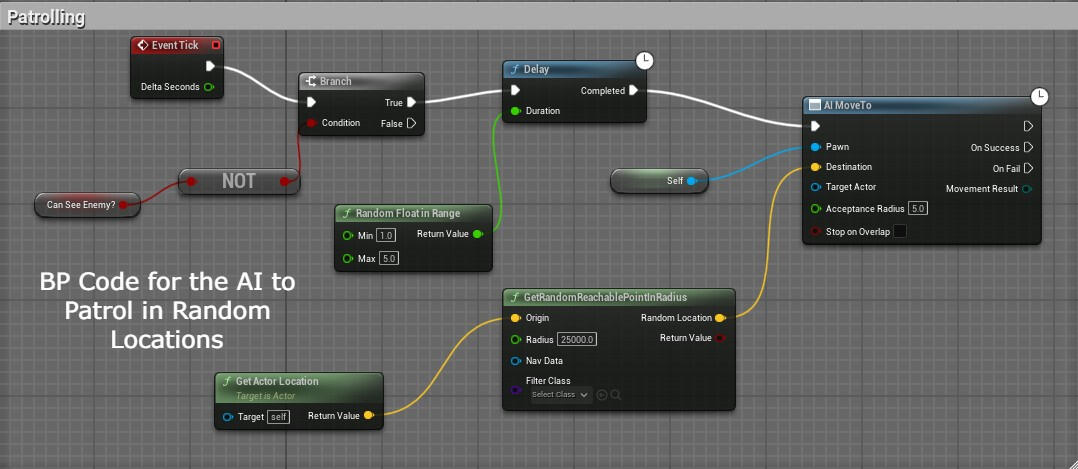Click the Delay Completed output pin
This screenshot has width=1078, height=469.
pos(633,90)
